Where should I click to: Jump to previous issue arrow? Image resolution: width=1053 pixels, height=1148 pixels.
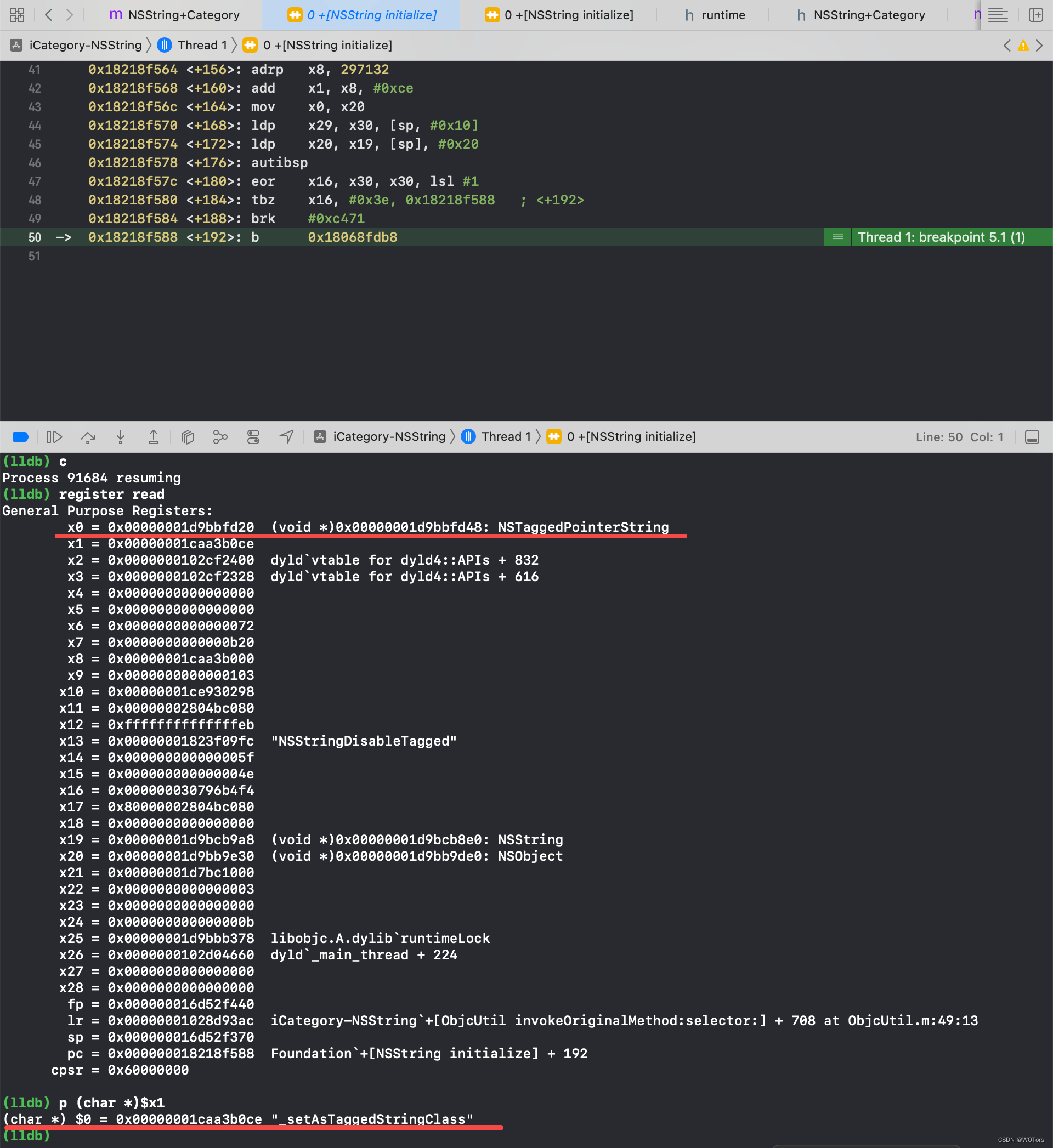pos(1007,46)
